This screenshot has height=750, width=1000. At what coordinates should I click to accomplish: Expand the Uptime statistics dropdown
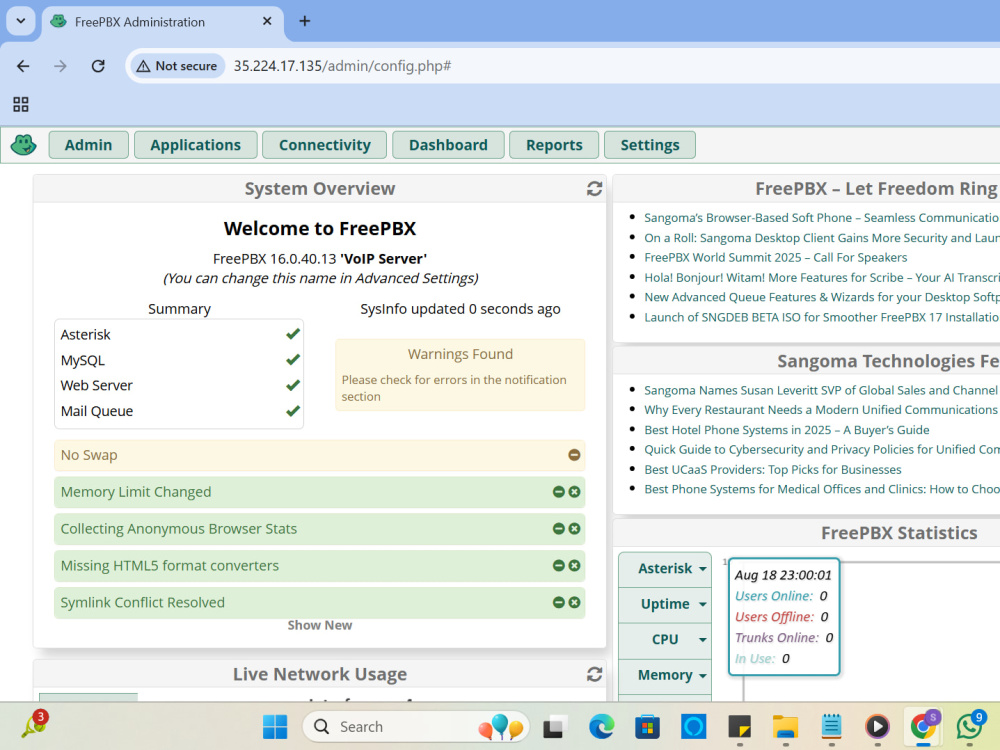point(665,604)
